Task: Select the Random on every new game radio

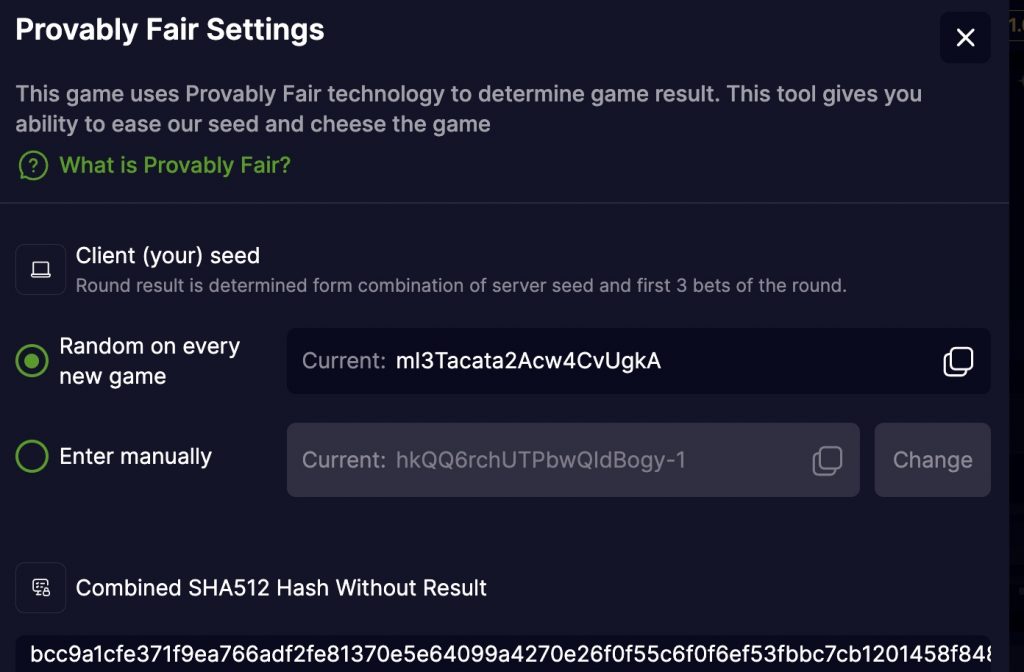Action: 32,360
